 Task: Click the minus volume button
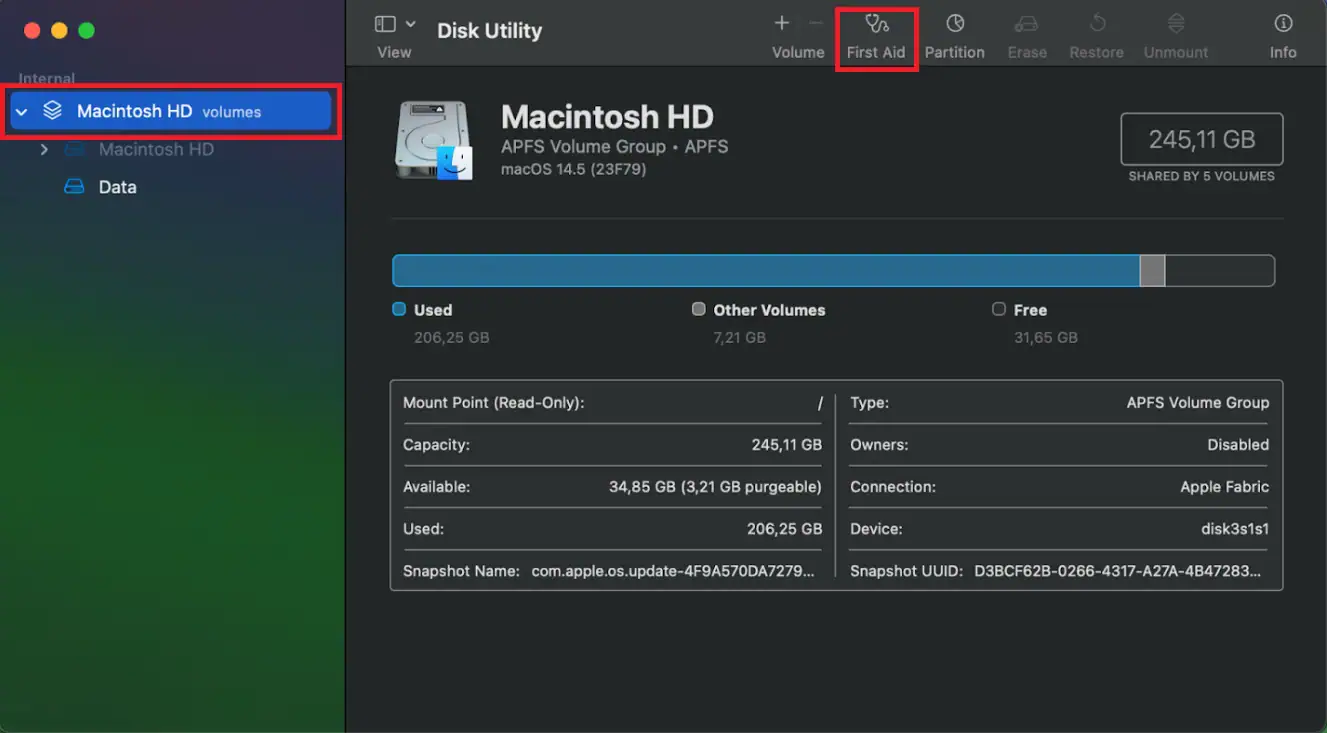click(816, 23)
